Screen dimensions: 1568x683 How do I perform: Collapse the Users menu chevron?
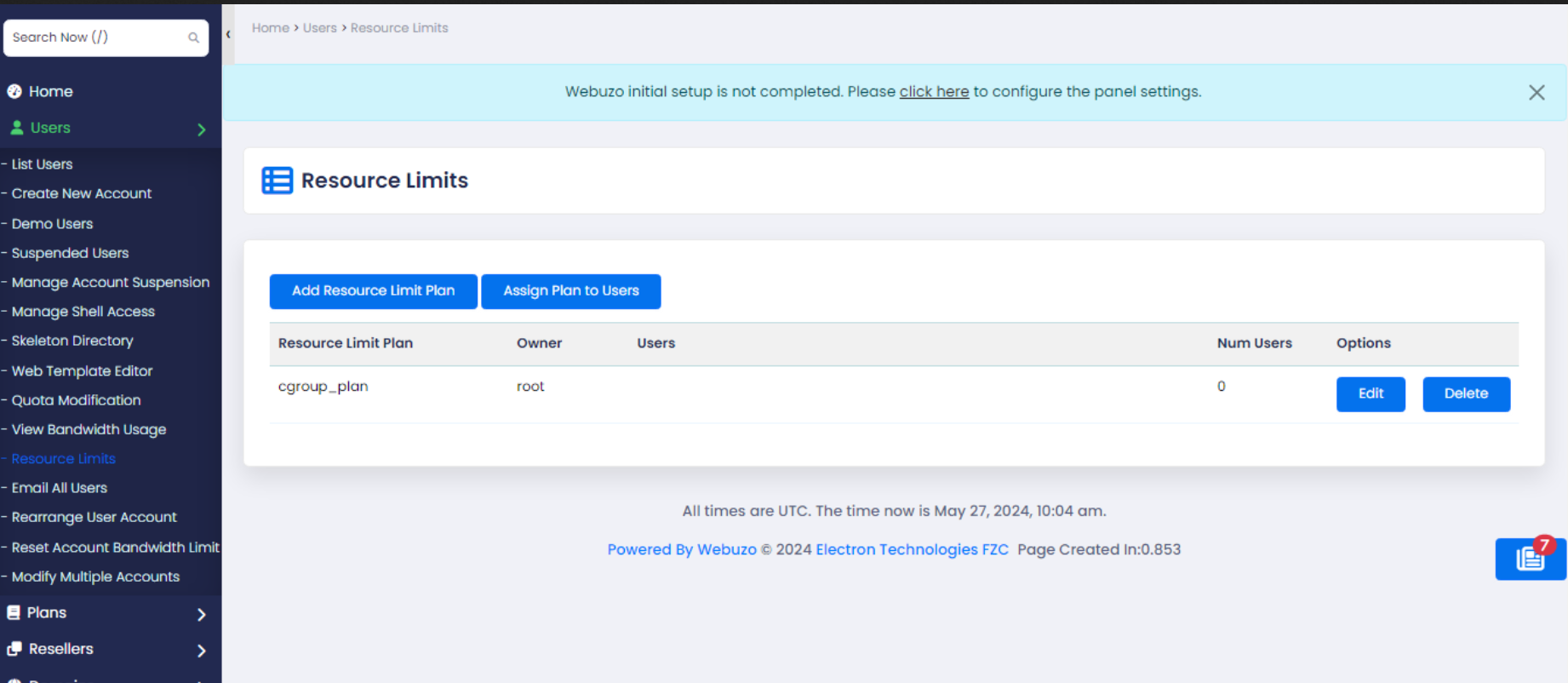(x=202, y=129)
